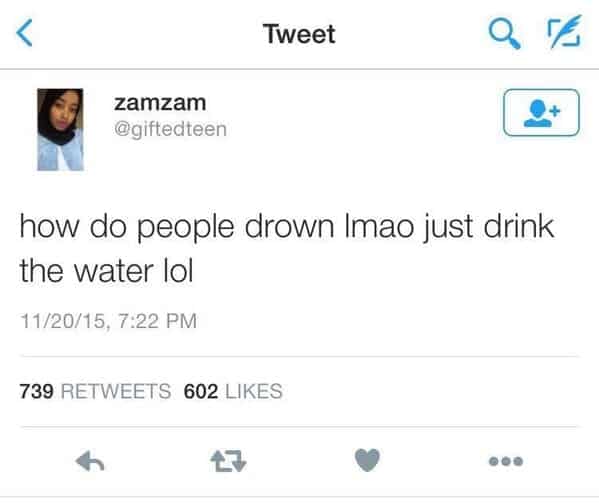The height and width of the screenshot is (503, 599).
Task: Compose a new tweet with quill icon
Action: coord(565,32)
